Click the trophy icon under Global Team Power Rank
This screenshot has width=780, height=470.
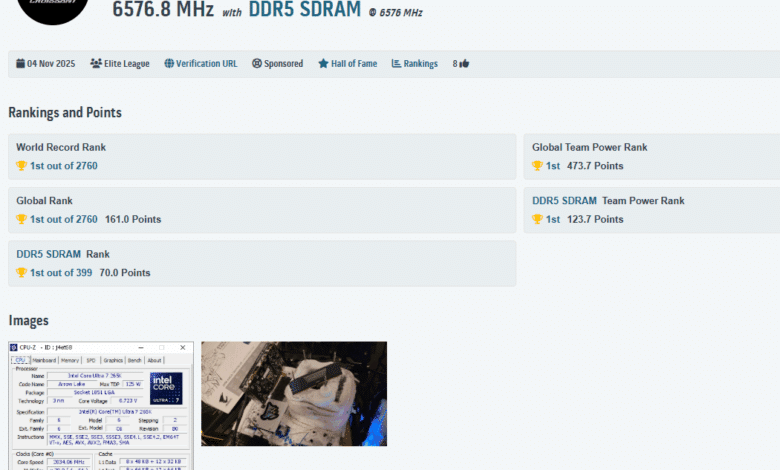(x=537, y=166)
